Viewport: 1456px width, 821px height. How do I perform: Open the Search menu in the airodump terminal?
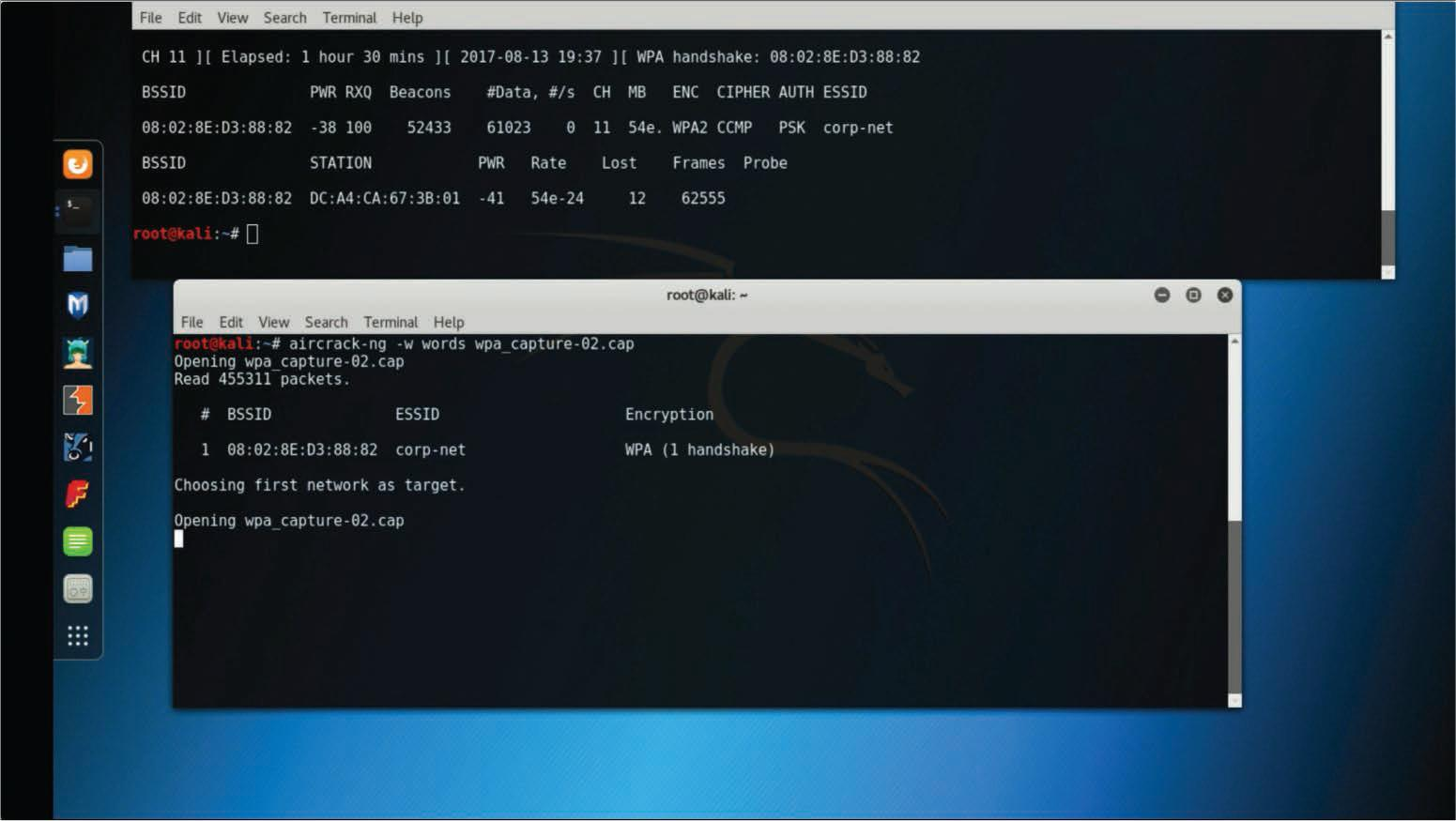click(x=284, y=17)
